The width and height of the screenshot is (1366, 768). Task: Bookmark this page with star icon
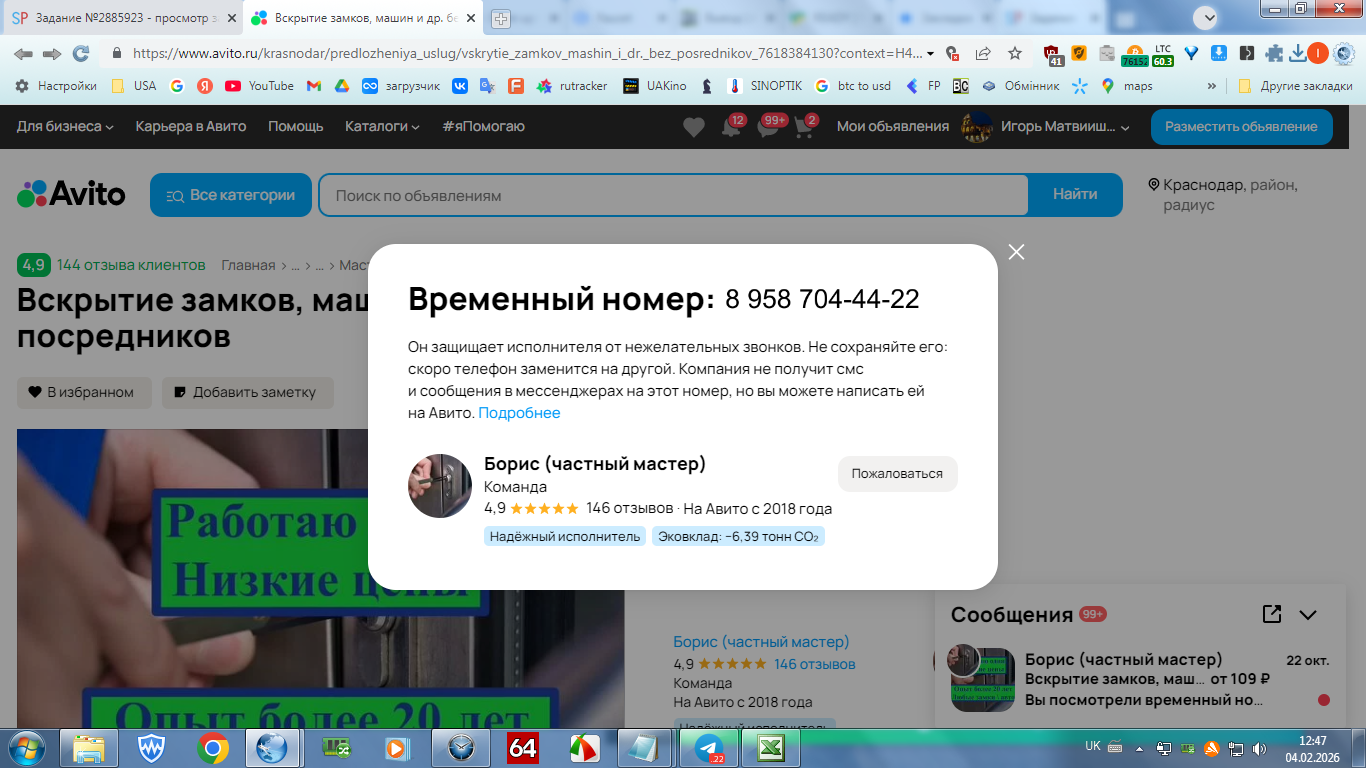1015,53
